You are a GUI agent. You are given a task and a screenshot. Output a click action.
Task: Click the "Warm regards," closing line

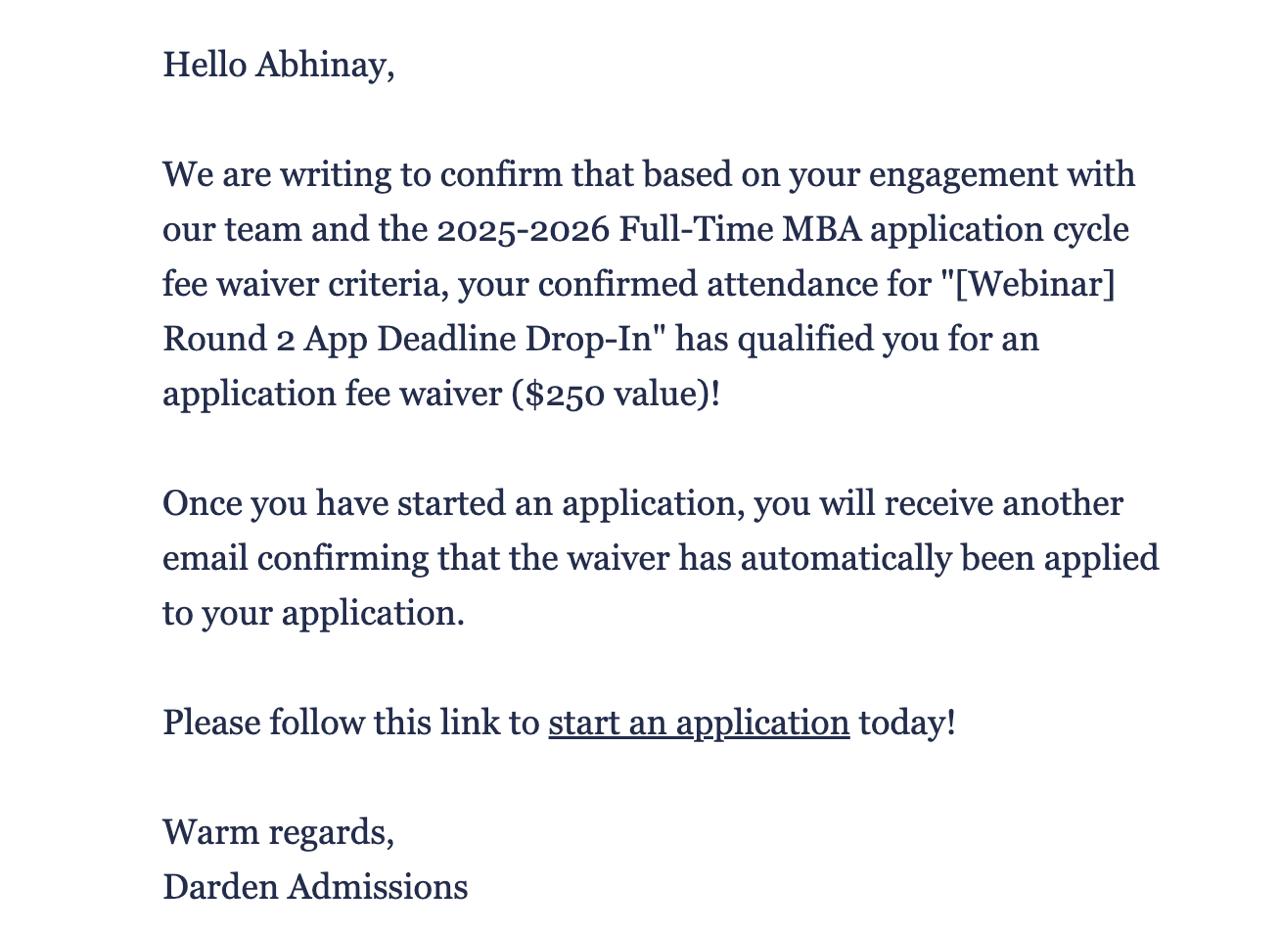[278, 832]
